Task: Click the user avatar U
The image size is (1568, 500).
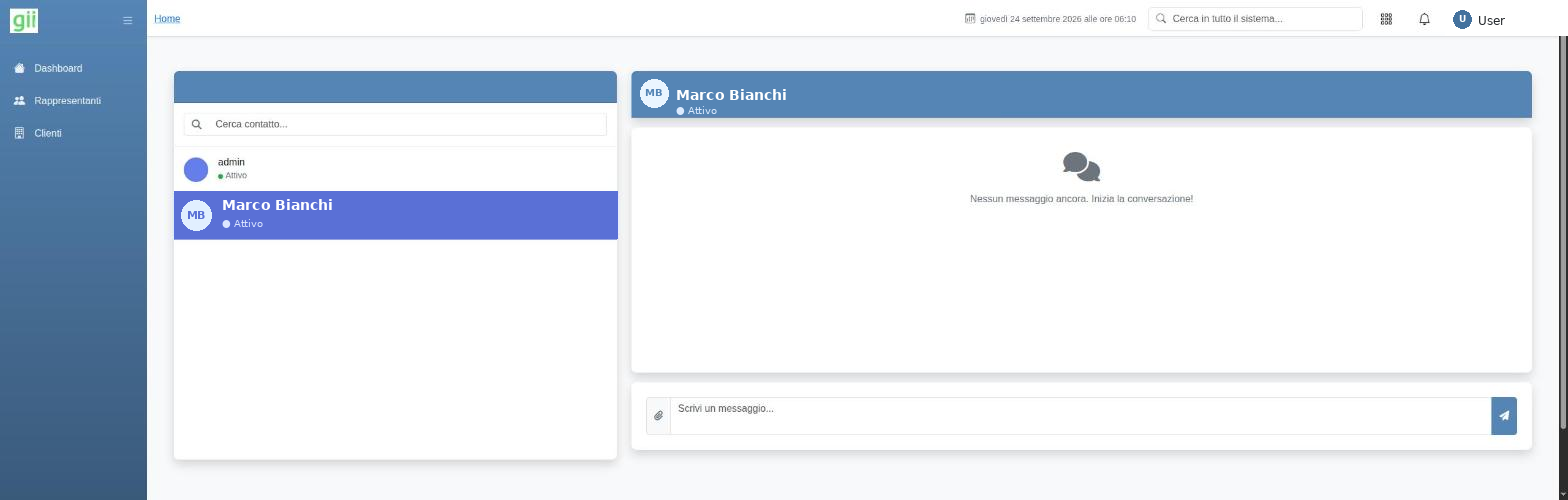Action: click(x=1462, y=19)
